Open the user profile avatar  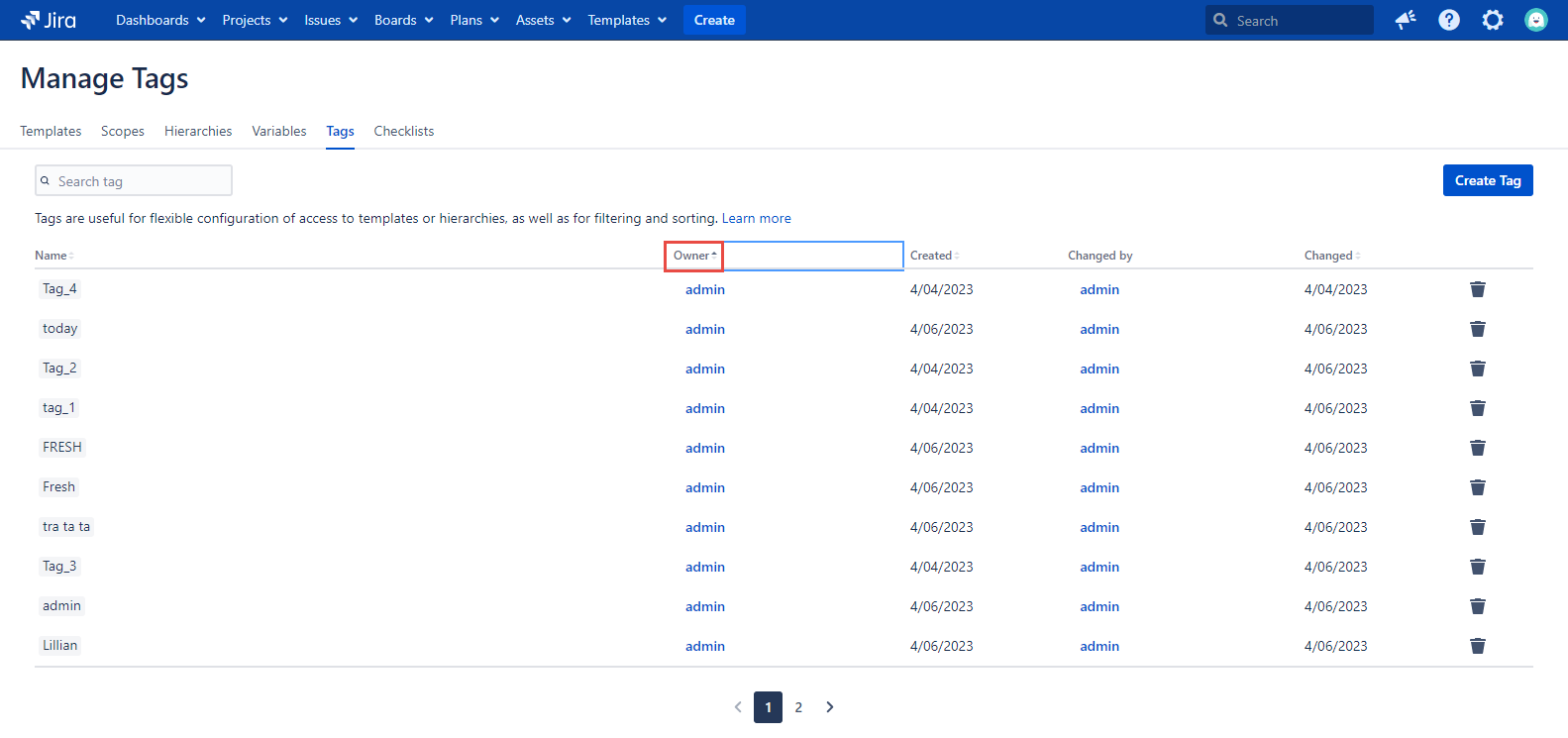click(x=1535, y=20)
